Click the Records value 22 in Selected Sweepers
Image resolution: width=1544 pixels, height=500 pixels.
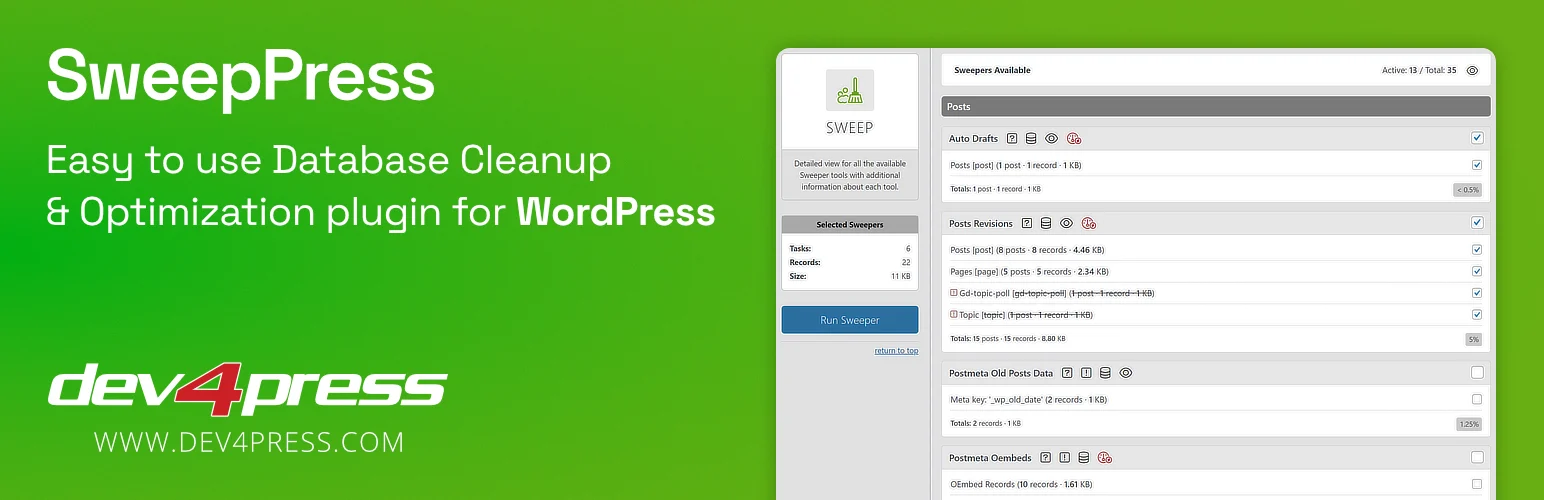point(906,262)
